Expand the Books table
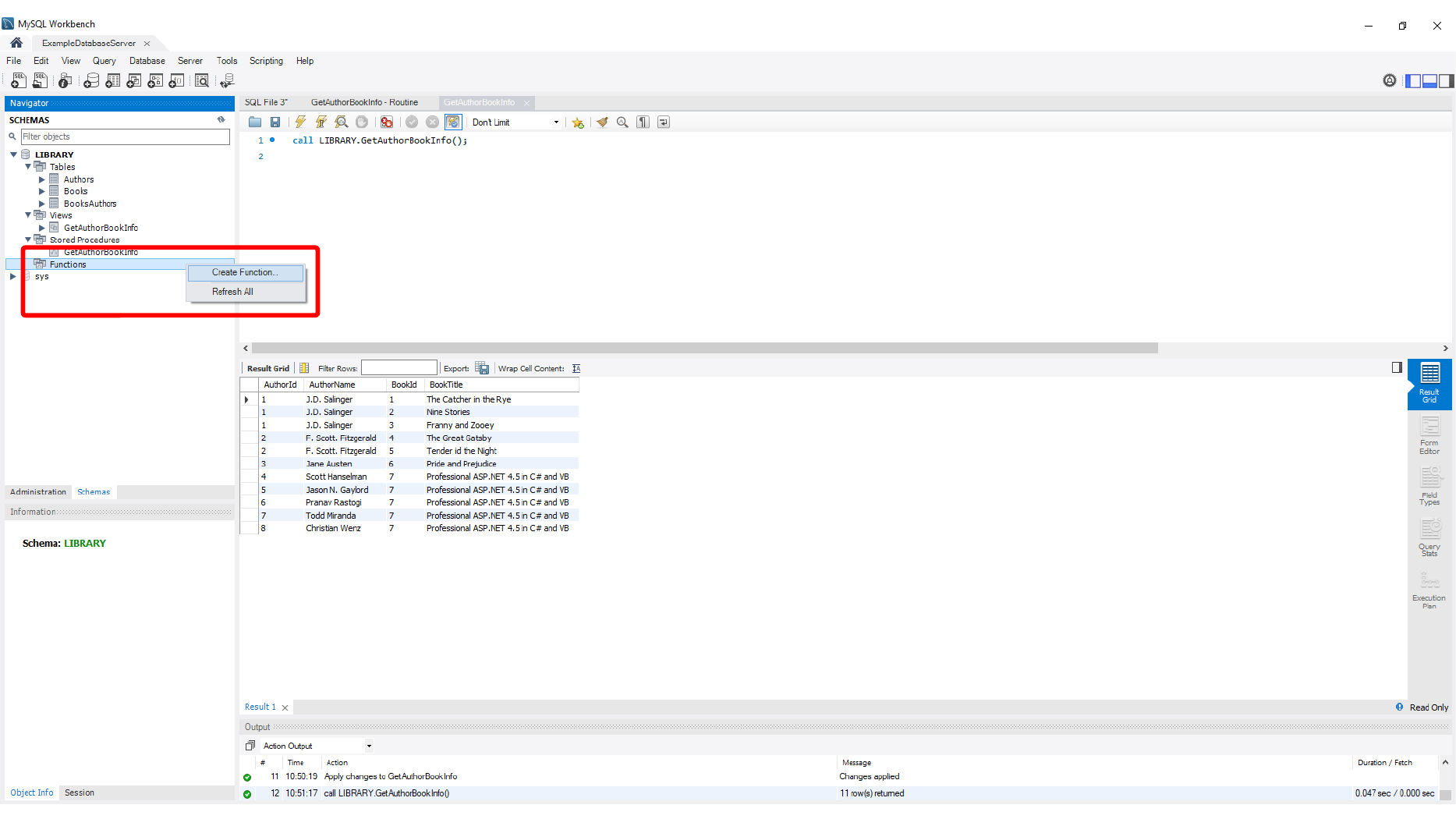 (42, 191)
